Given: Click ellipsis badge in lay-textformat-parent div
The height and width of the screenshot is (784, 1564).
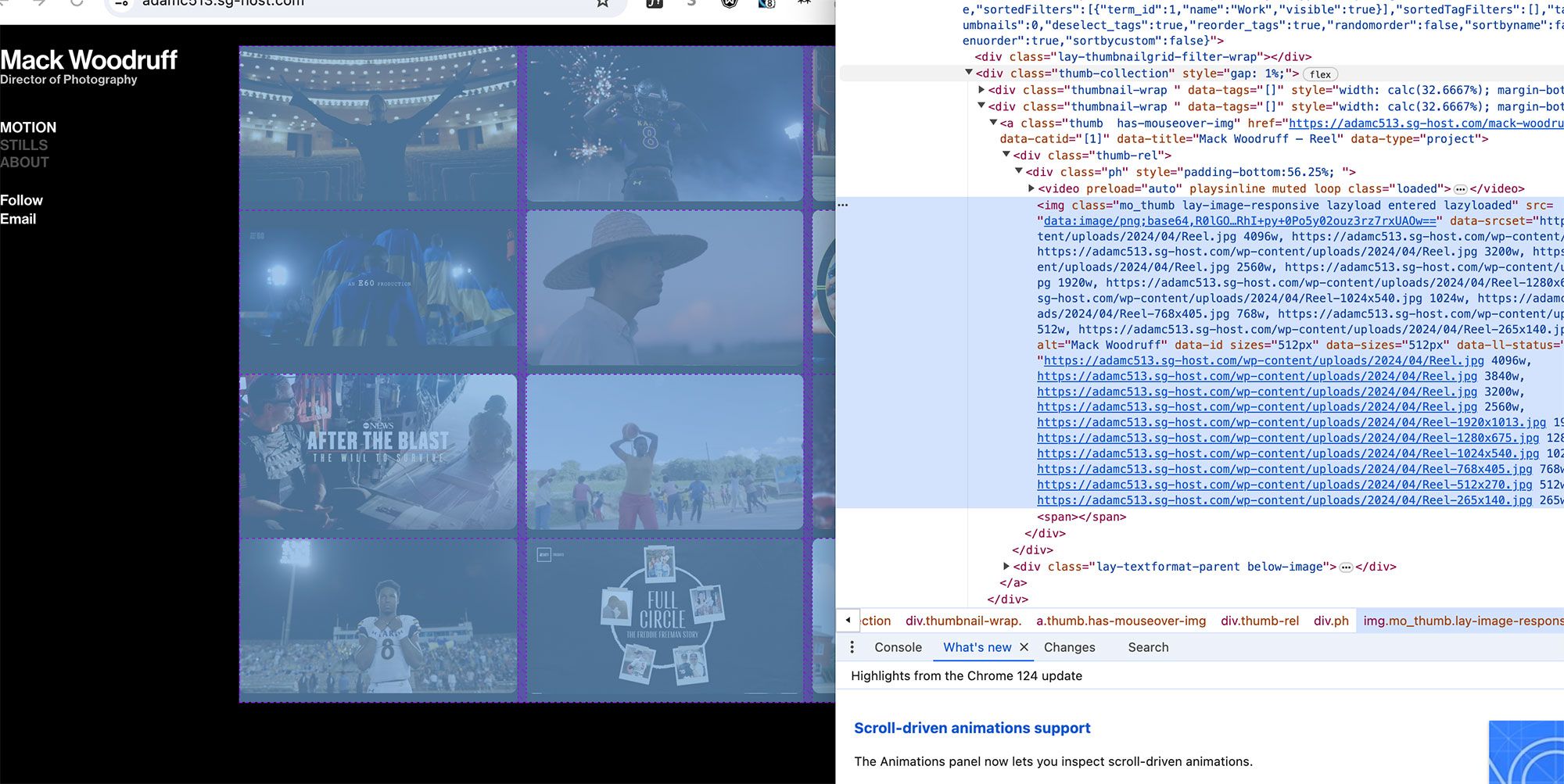Looking at the screenshot, I should tap(1346, 567).
